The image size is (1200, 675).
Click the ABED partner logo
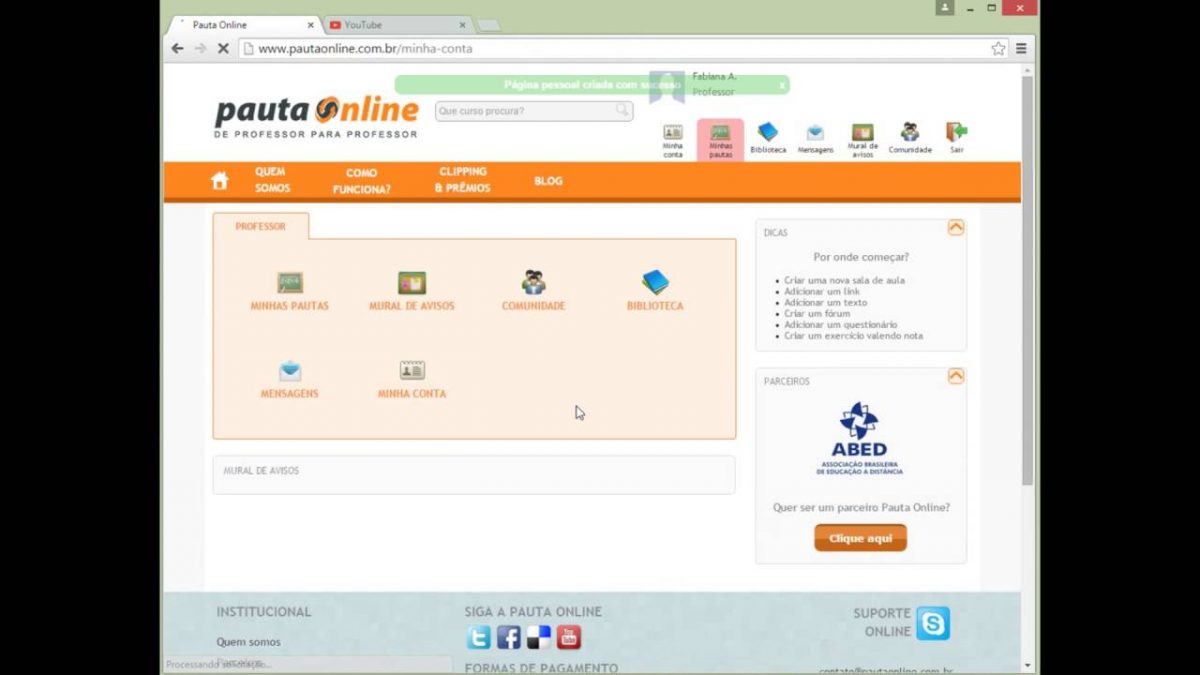pos(859,439)
